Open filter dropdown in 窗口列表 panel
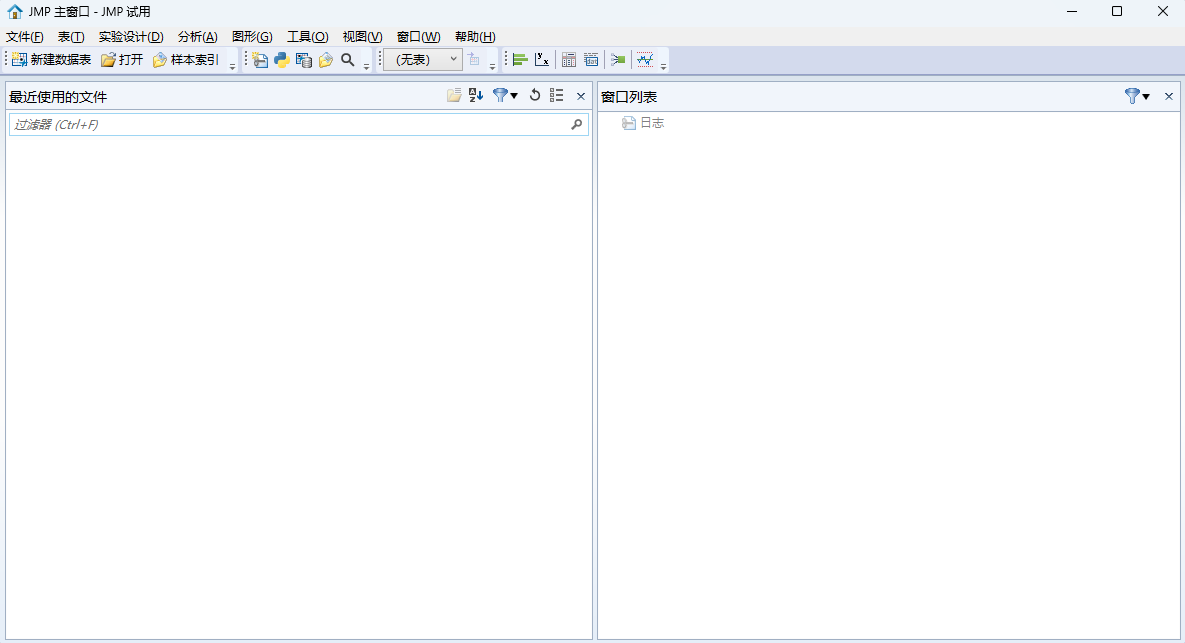Viewport: 1185px width, 643px height. (1137, 97)
